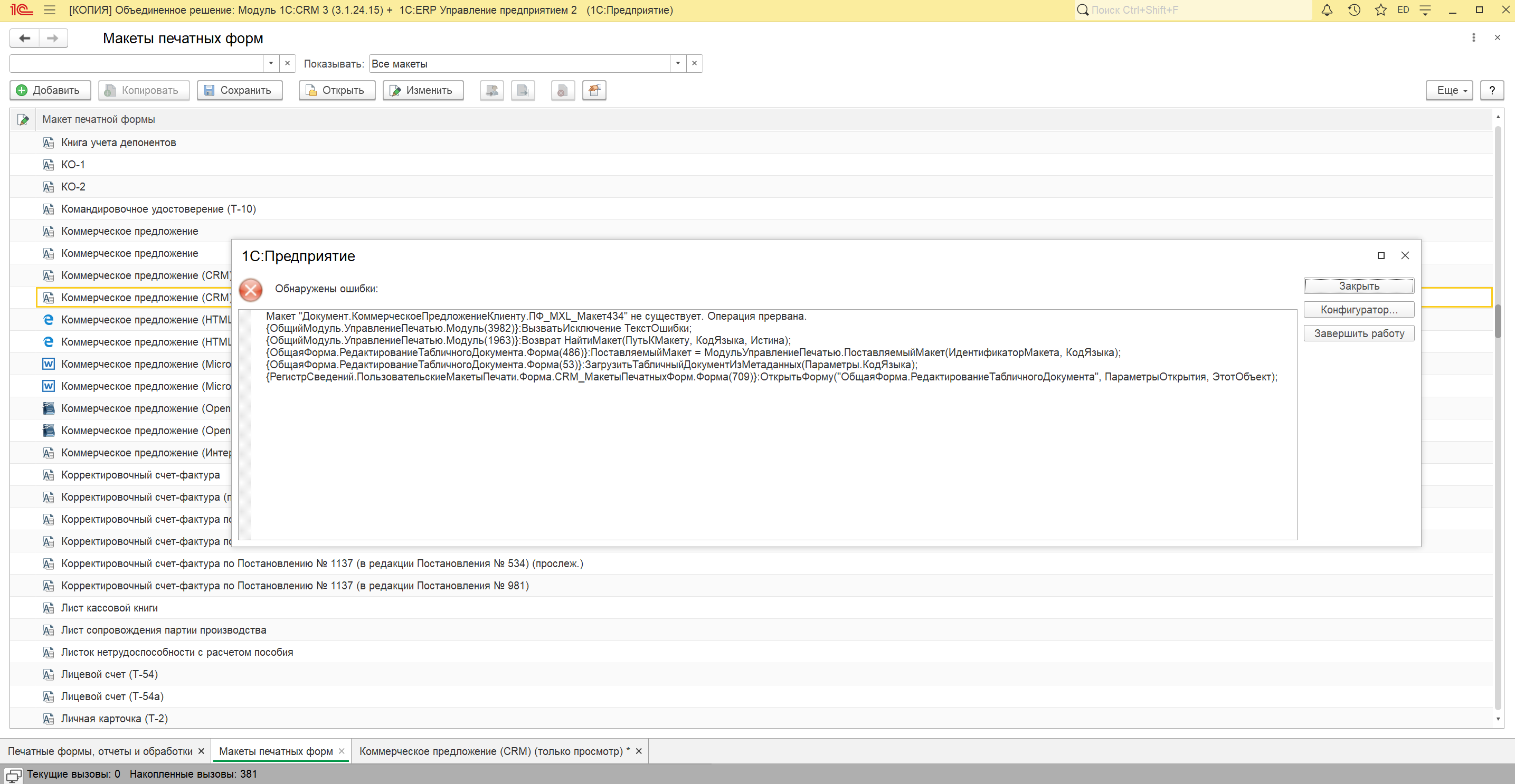This screenshot has width=1515, height=784.
Task: Select the Командировочное удостоверение (Т-10) row
Action: click(x=751, y=209)
